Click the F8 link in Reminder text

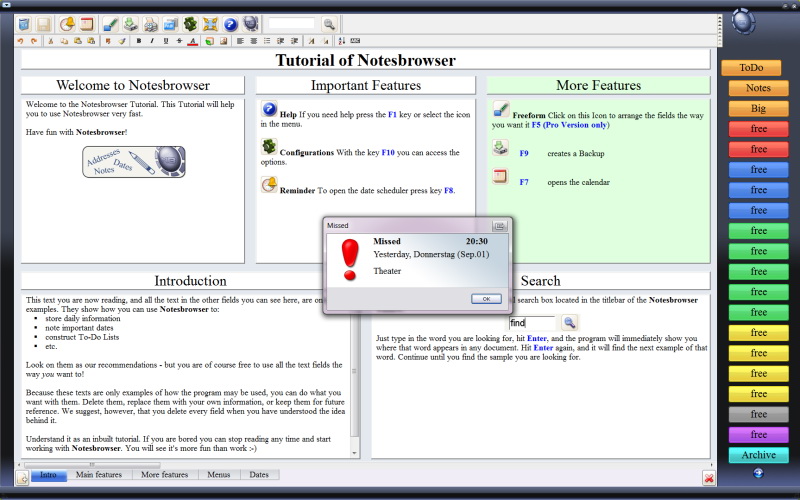click(448, 191)
